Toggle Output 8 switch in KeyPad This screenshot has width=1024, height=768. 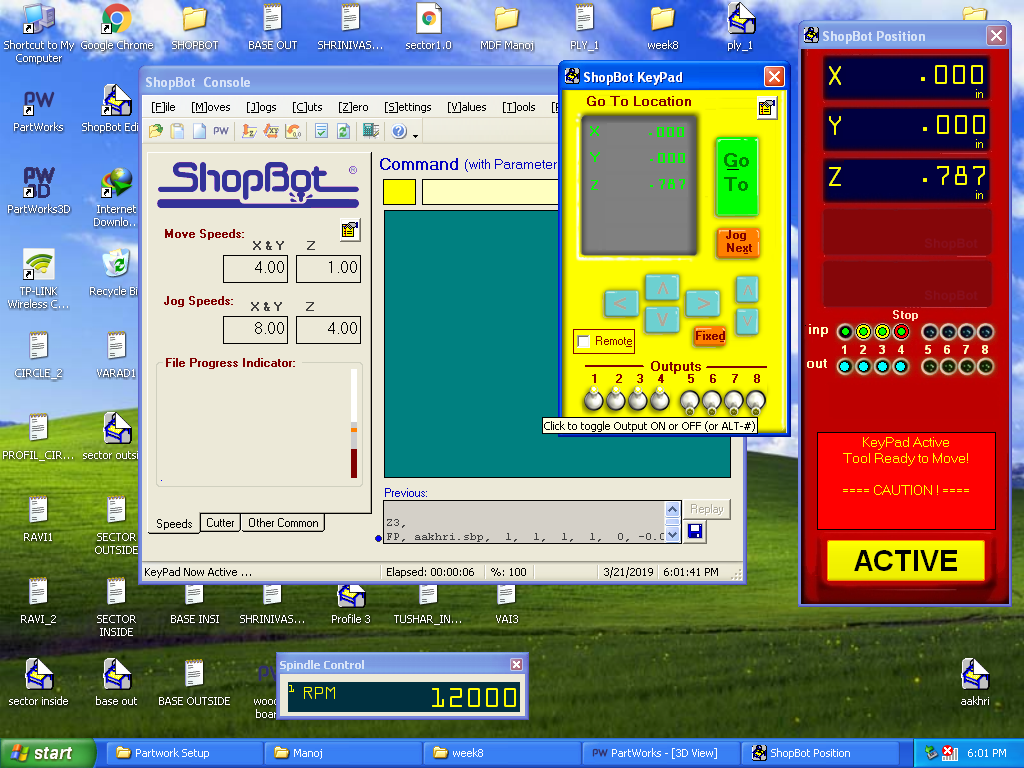point(756,402)
